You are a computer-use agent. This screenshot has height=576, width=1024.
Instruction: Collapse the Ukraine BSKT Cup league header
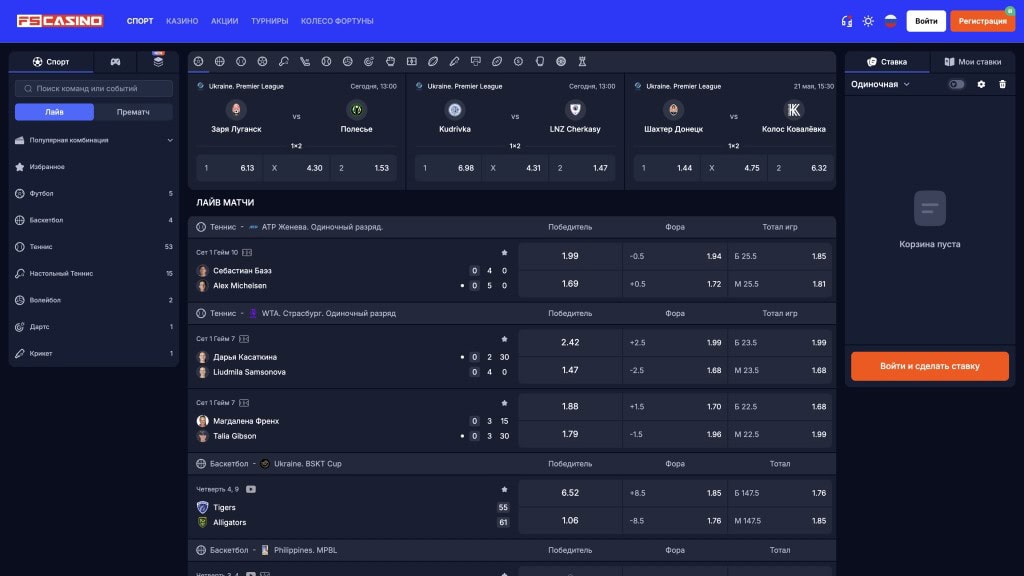click(512, 464)
